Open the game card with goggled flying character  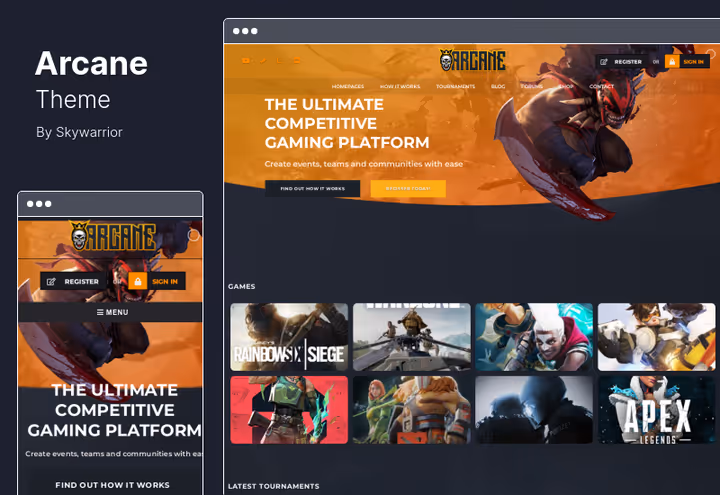pyautogui.click(x=657, y=337)
